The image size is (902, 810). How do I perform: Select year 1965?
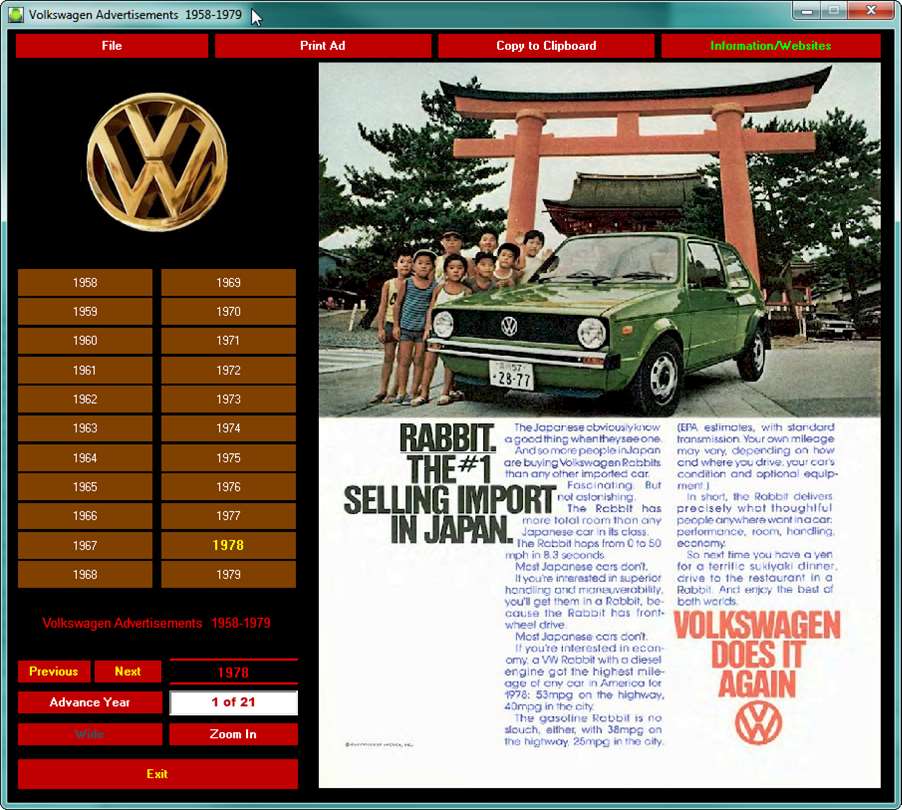click(85, 487)
